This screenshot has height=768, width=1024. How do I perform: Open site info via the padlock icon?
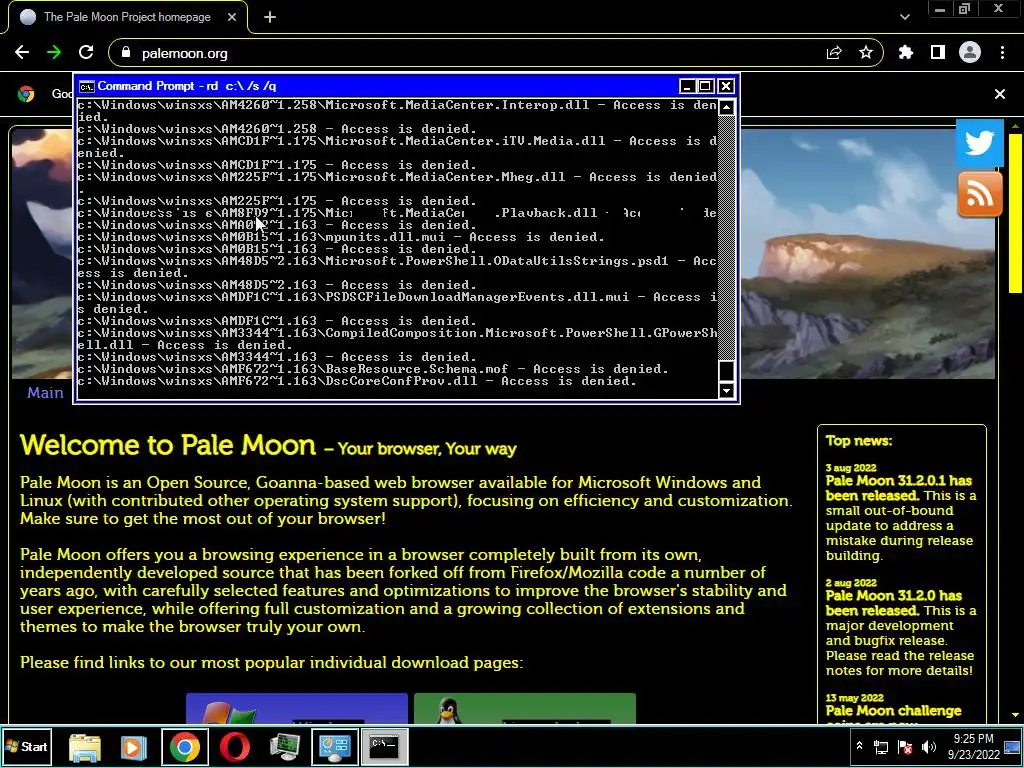(126, 53)
